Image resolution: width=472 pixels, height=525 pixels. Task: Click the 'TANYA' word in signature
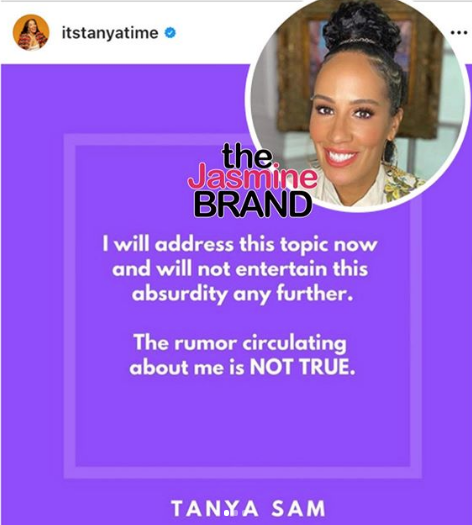tap(215, 509)
